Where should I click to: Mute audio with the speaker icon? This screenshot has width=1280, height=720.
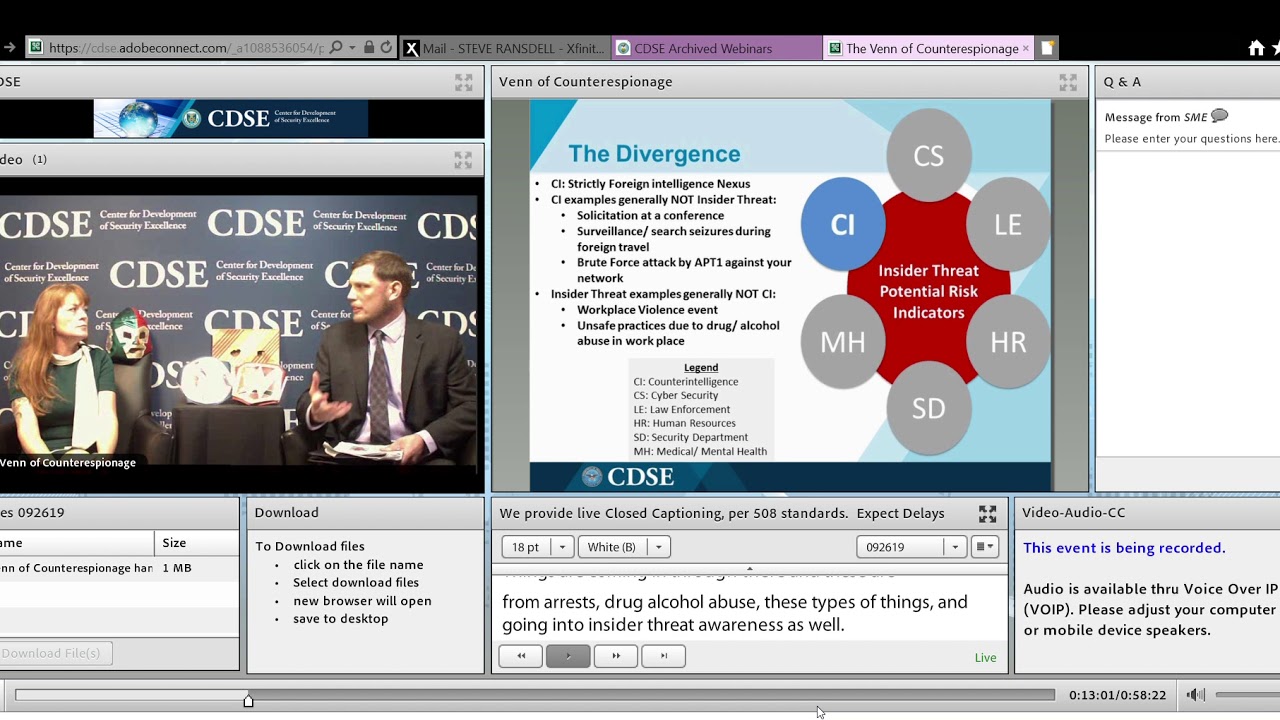coord(1195,695)
